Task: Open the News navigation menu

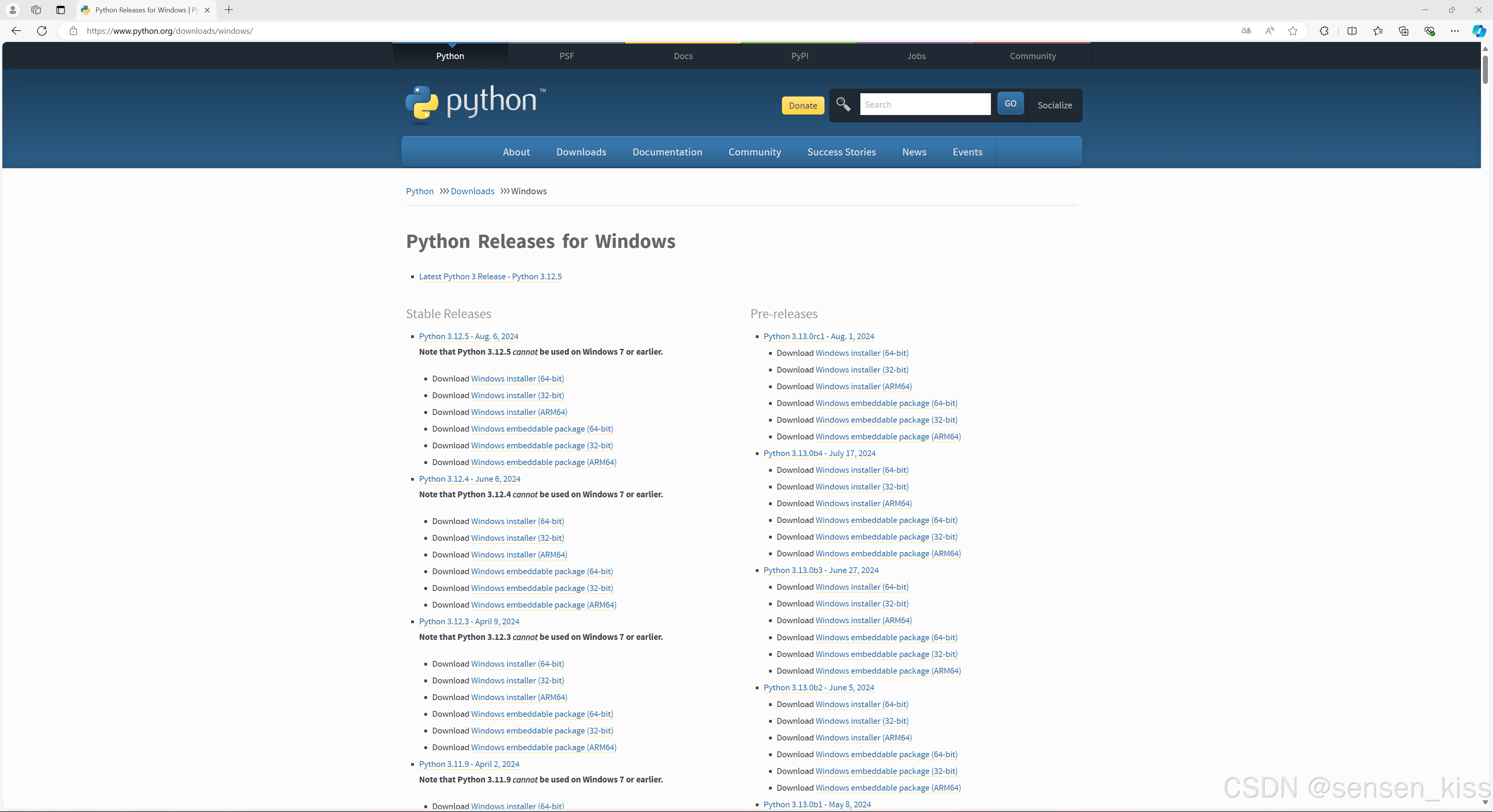Action: (x=914, y=152)
